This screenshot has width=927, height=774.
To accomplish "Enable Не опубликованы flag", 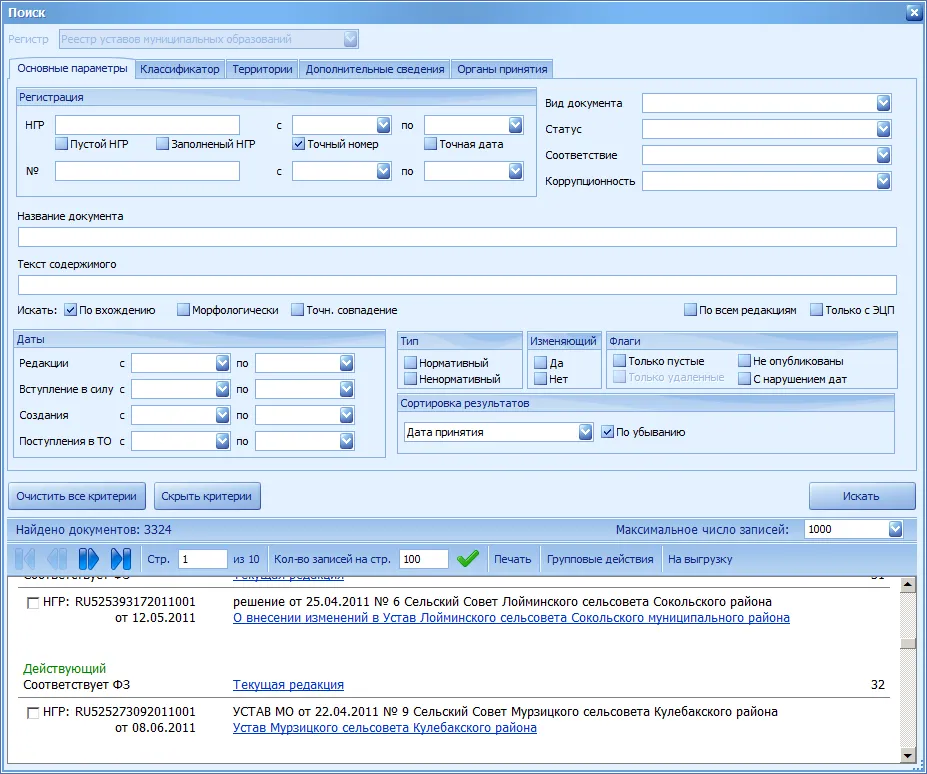I will (x=744, y=361).
